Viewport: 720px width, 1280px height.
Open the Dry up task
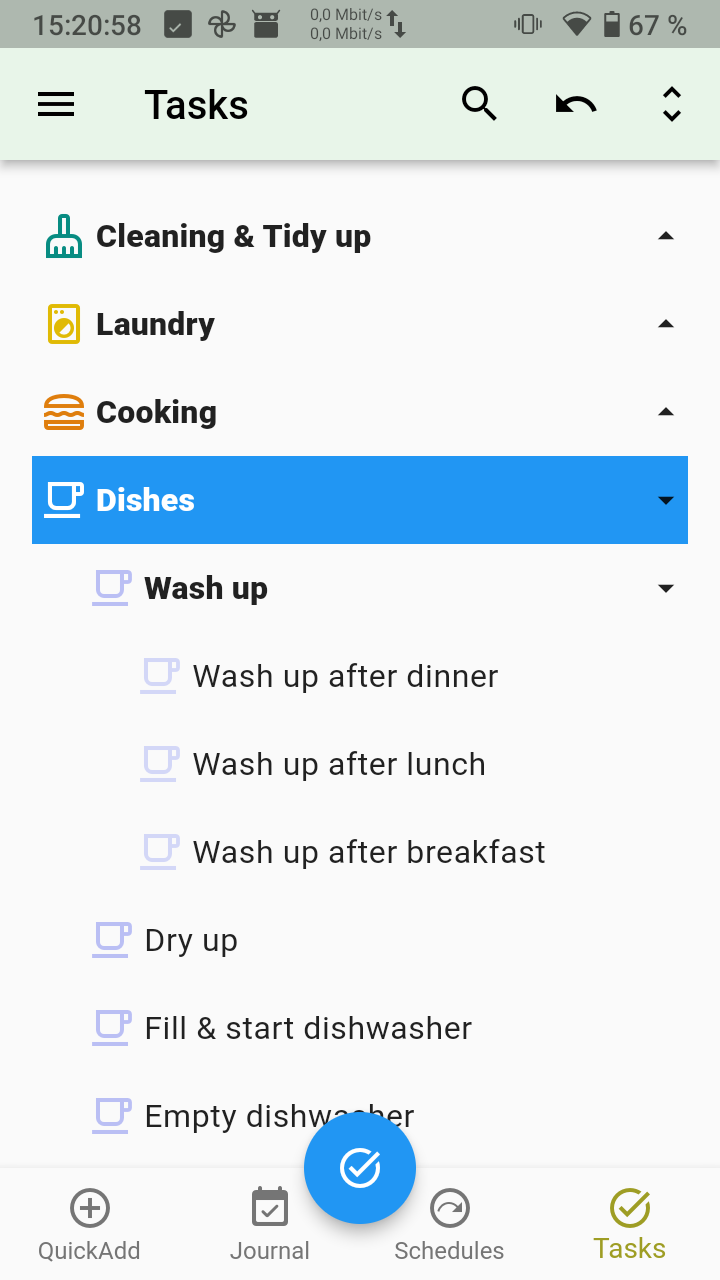click(191, 941)
